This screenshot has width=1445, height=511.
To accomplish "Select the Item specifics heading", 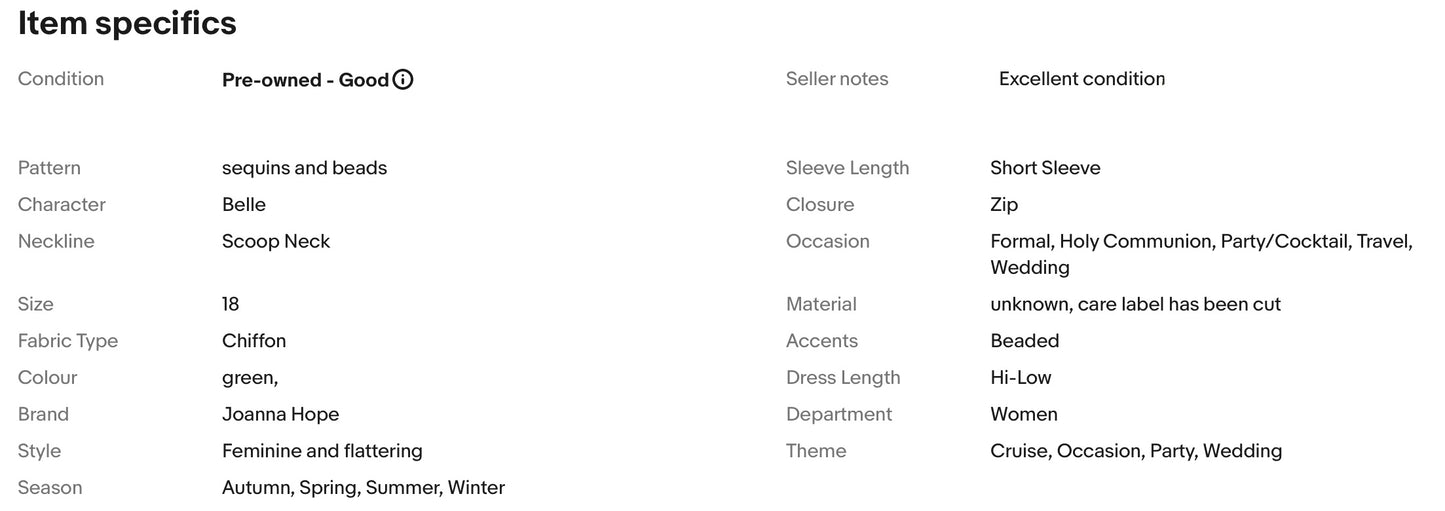I will [127, 23].
